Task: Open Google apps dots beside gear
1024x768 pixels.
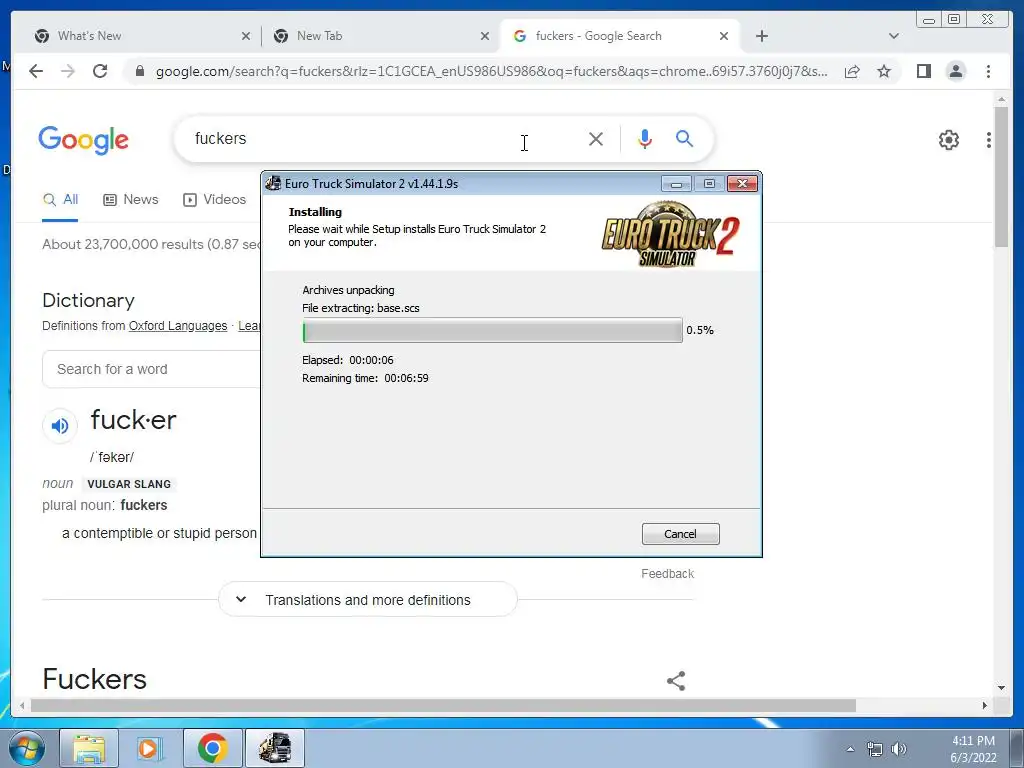Action: pos(989,140)
